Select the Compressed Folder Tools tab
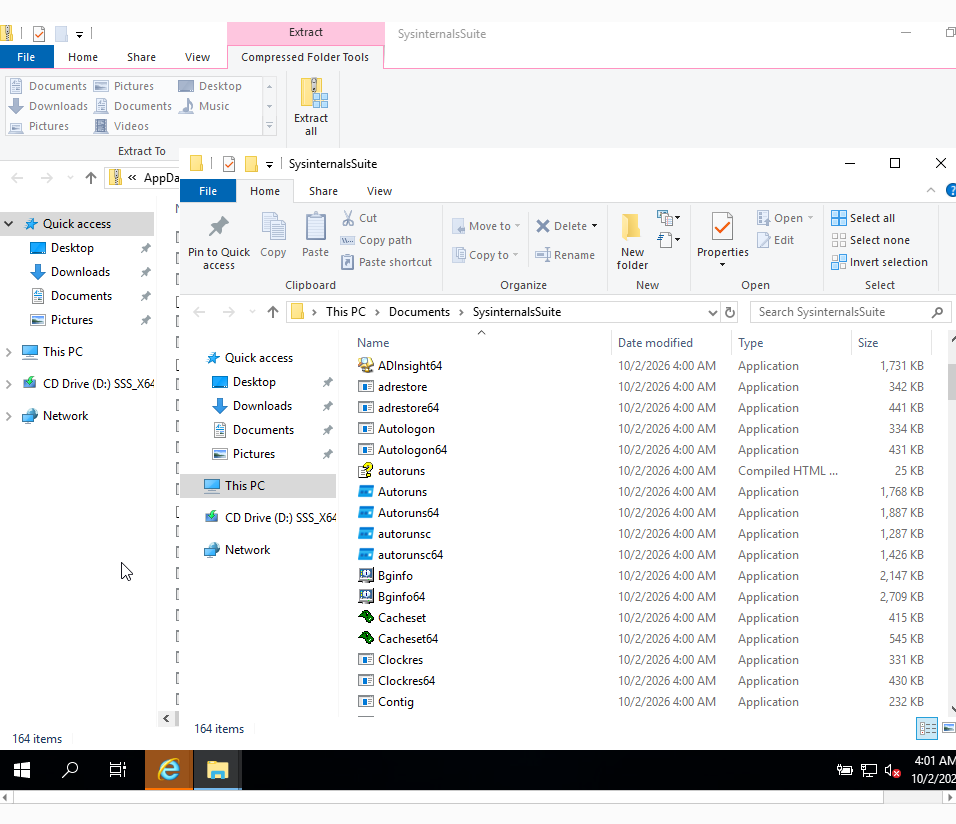 pyautogui.click(x=305, y=57)
